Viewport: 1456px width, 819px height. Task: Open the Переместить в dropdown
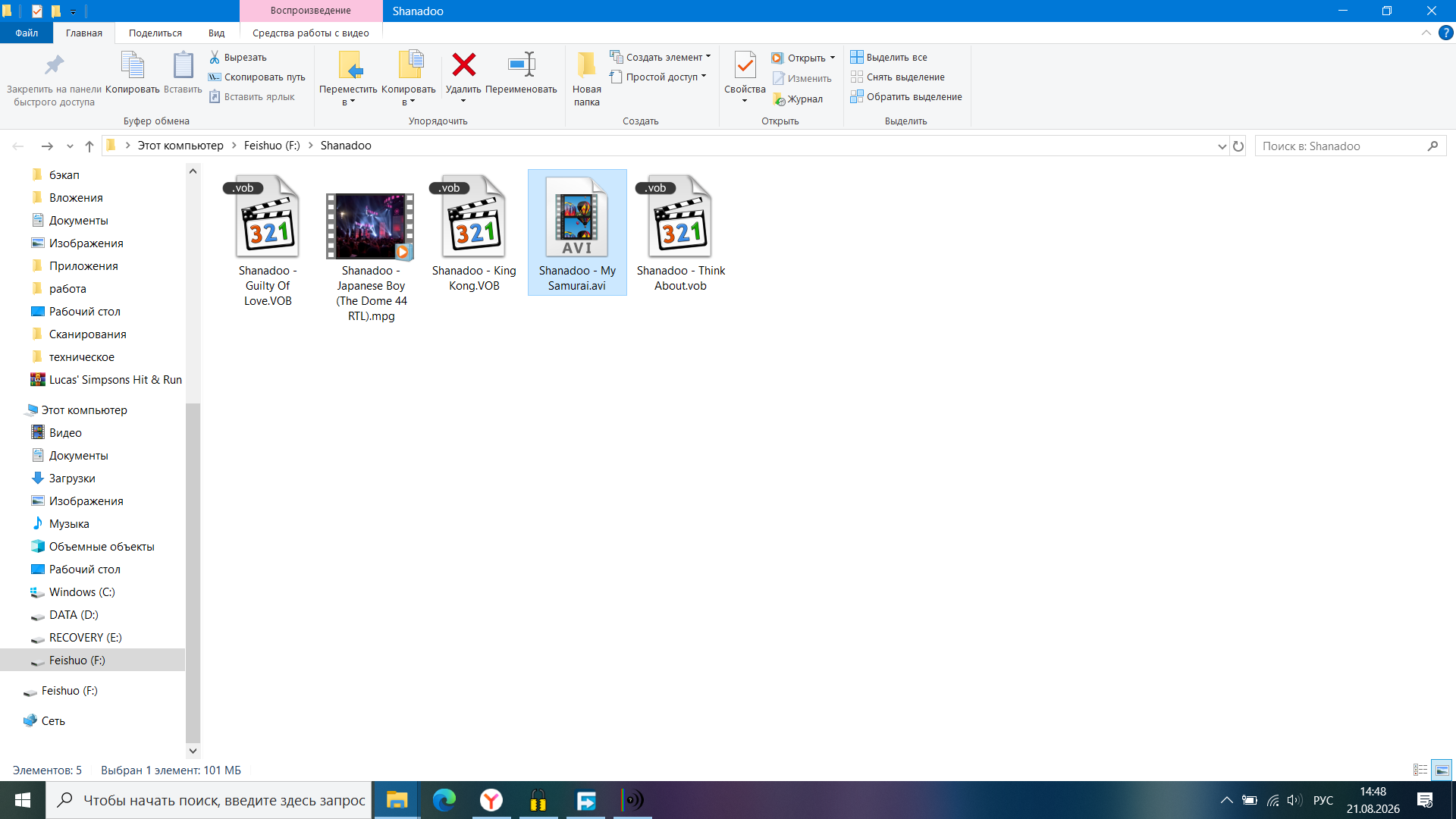(x=348, y=79)
